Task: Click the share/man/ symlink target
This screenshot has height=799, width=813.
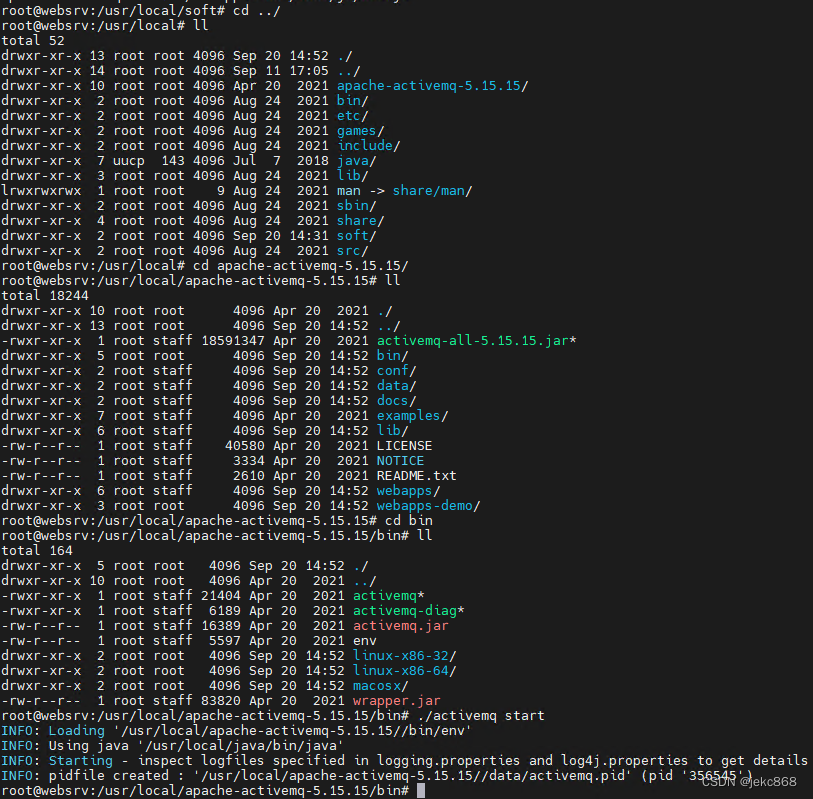Action: click(x=432, y=191)
